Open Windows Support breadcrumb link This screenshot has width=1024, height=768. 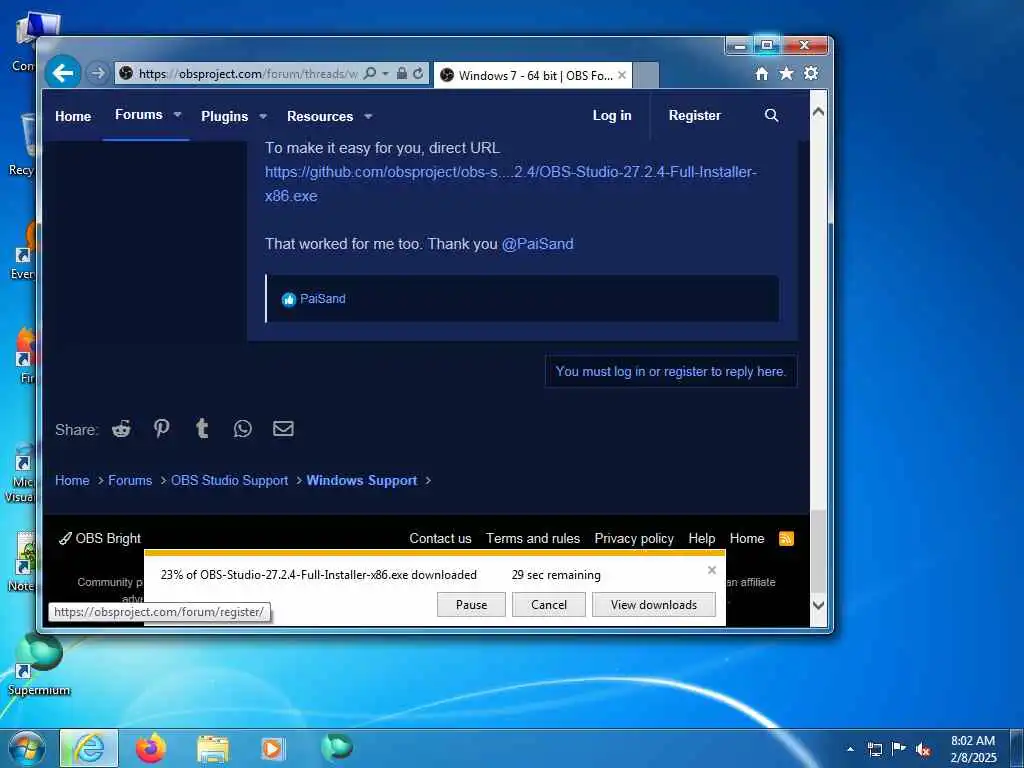click(x=362, y=481)
